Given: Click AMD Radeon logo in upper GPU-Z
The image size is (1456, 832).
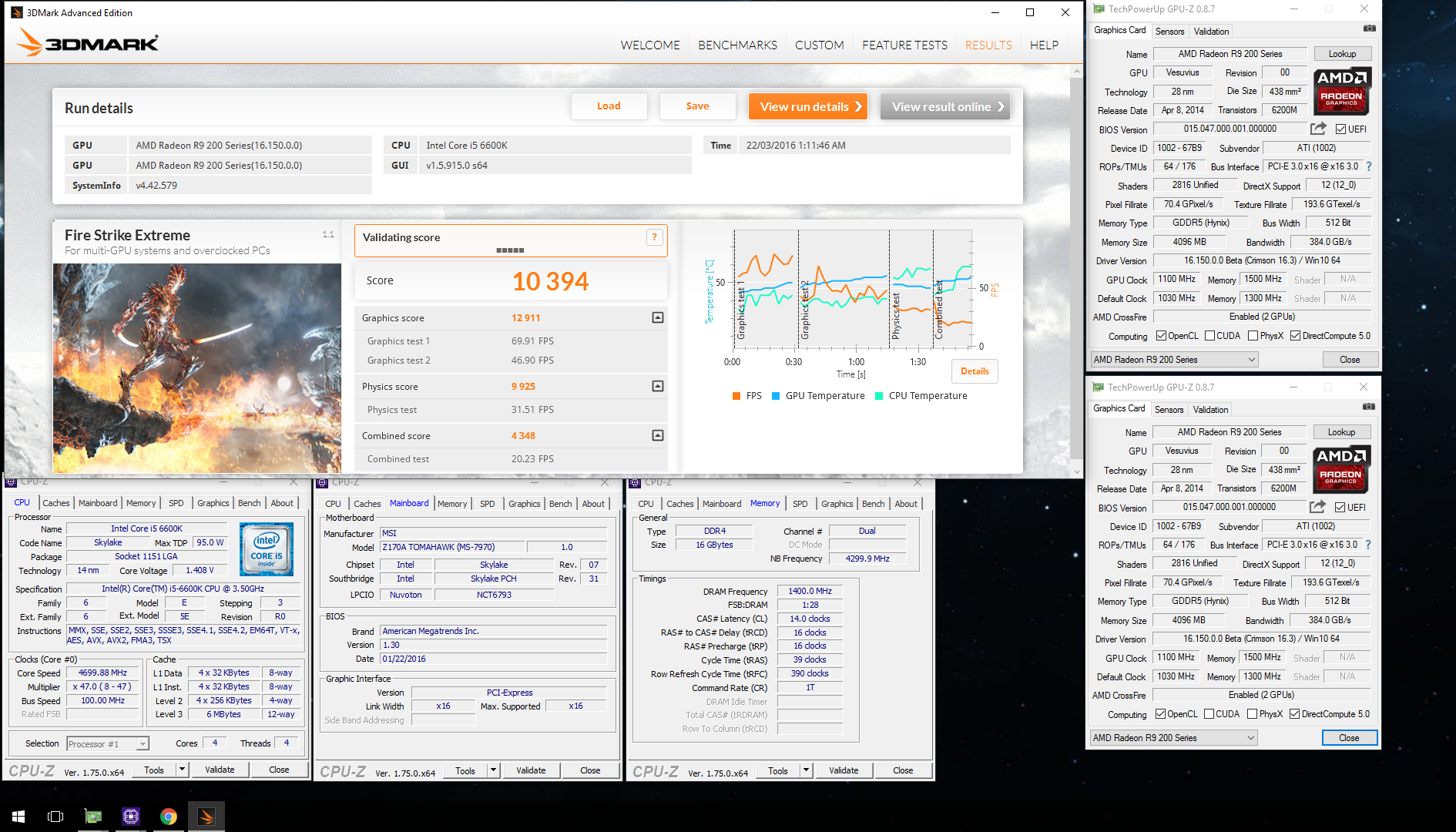Looking at the screenshot, I should tap(1342, 91).
